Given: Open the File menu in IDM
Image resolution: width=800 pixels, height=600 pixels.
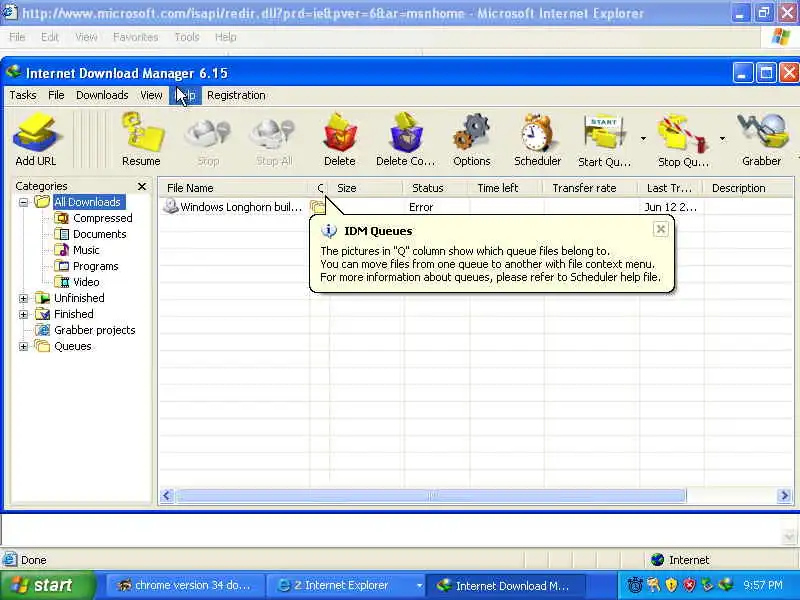Looking at the screenshot, I should pyautogui.click(x=56, y=95).
